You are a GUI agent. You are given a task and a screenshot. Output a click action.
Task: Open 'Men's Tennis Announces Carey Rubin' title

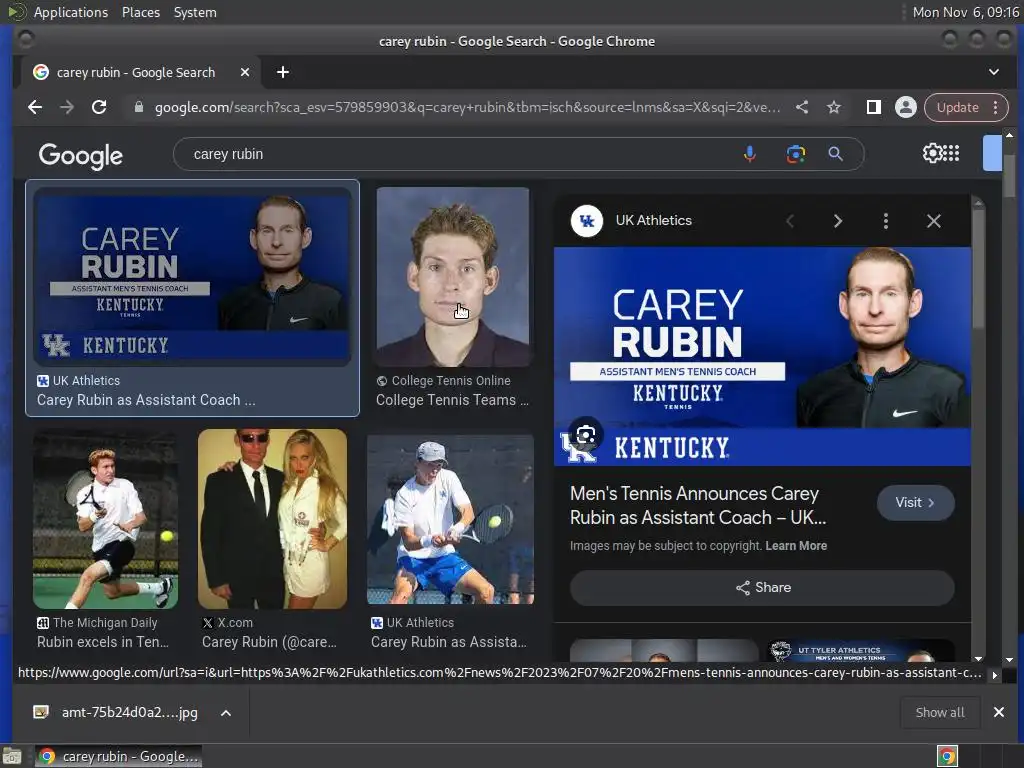(x=697, y=505)
